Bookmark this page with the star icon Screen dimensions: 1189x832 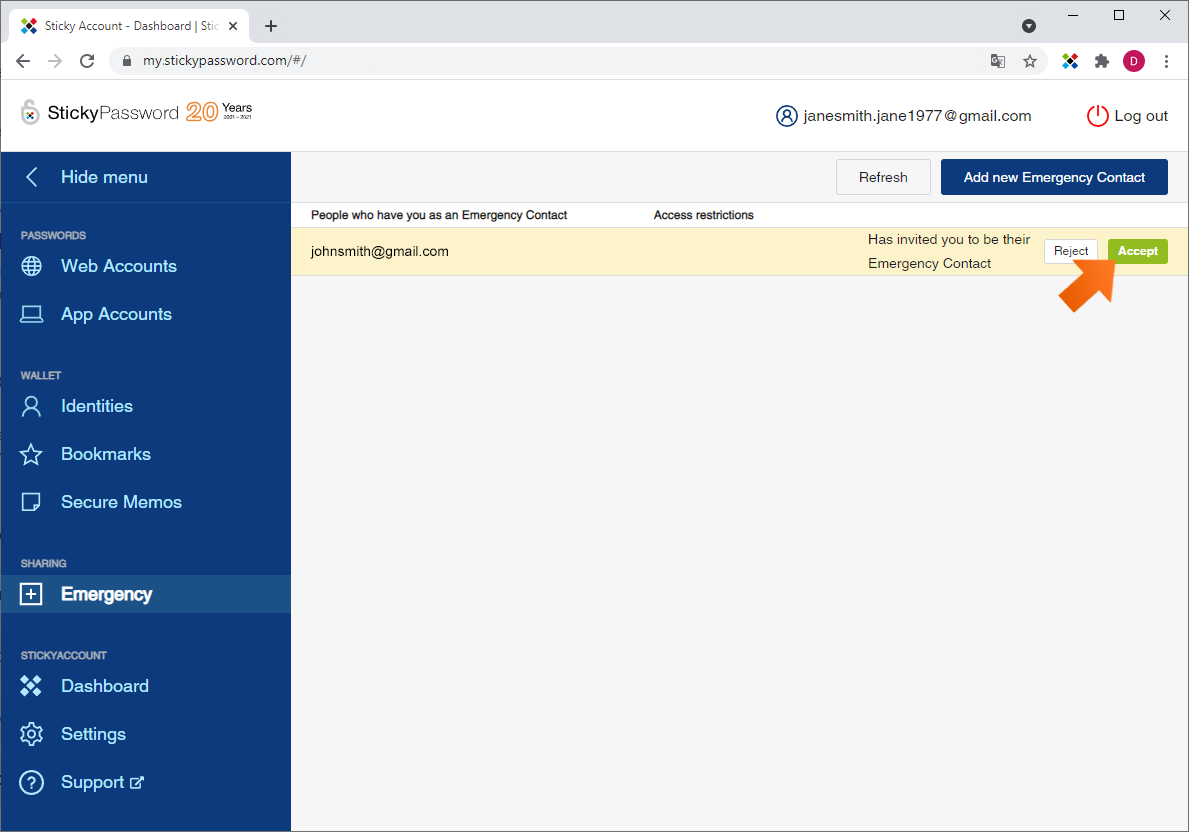pos(1030,61)
